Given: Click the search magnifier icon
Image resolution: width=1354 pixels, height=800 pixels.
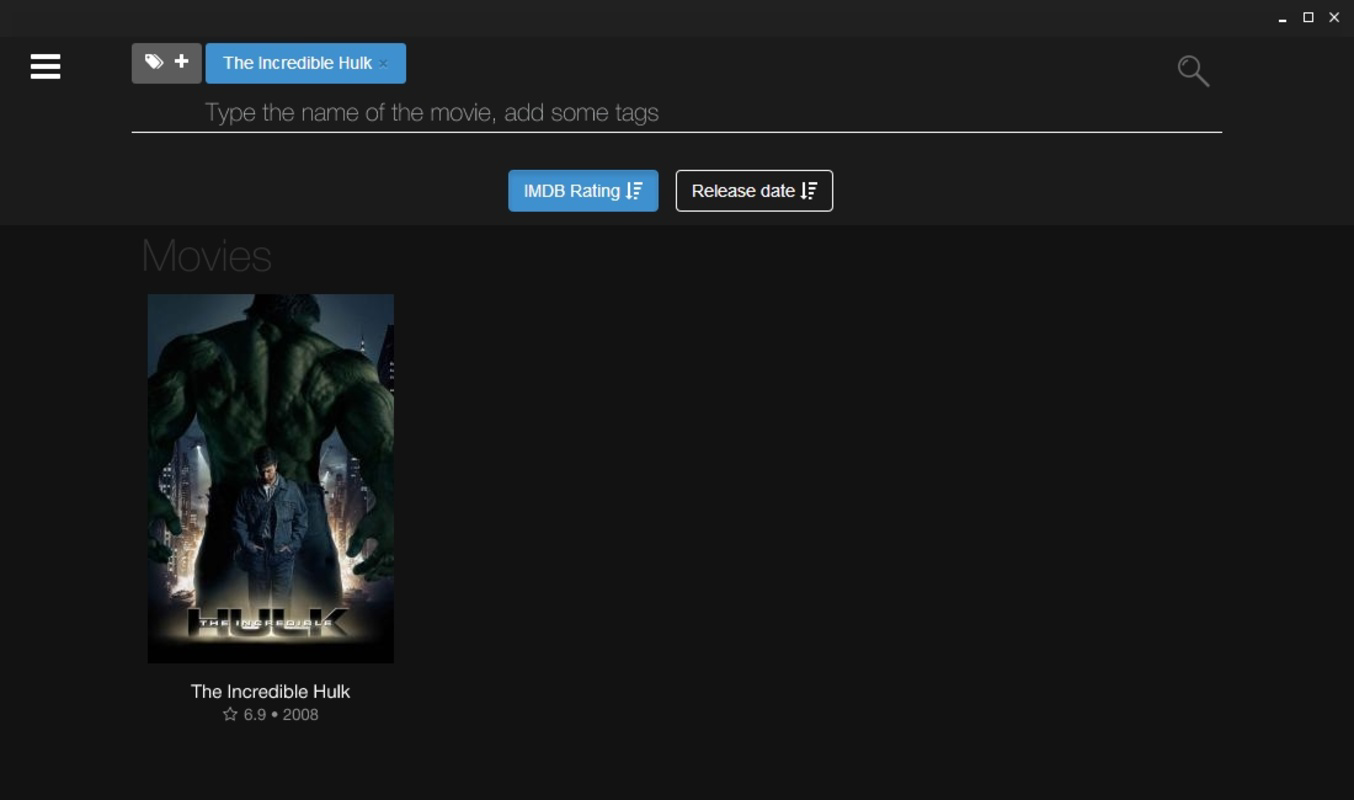Looking at the screenshot, I should (x=1193, y=71).
